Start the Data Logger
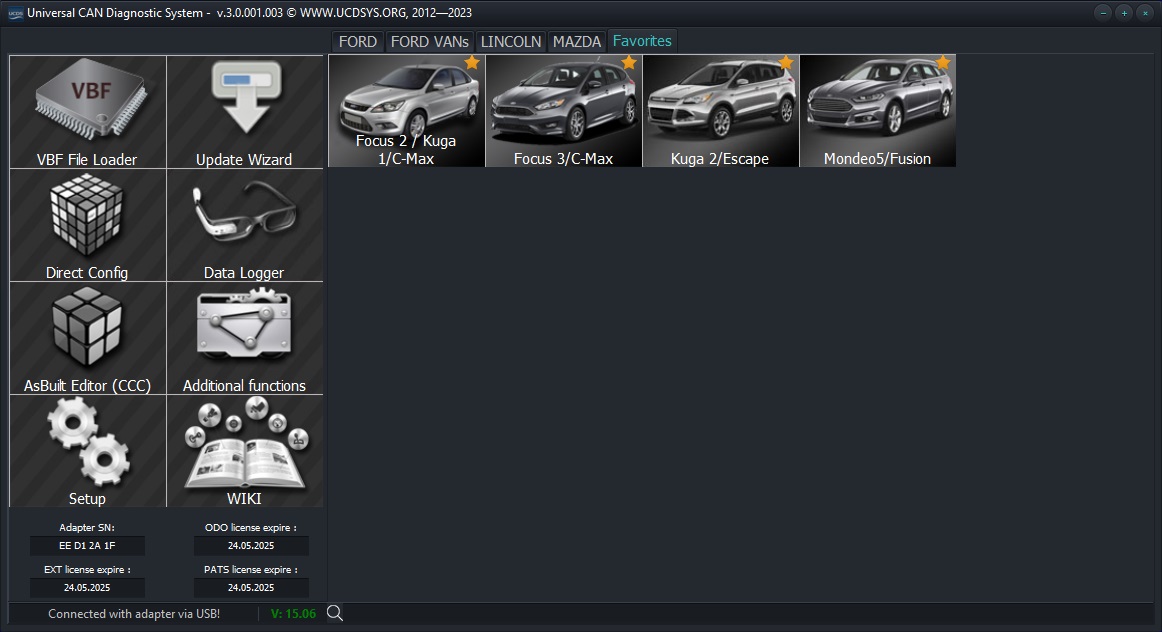The height and width of the screenshot is (632, 1162). click(244, 225)
